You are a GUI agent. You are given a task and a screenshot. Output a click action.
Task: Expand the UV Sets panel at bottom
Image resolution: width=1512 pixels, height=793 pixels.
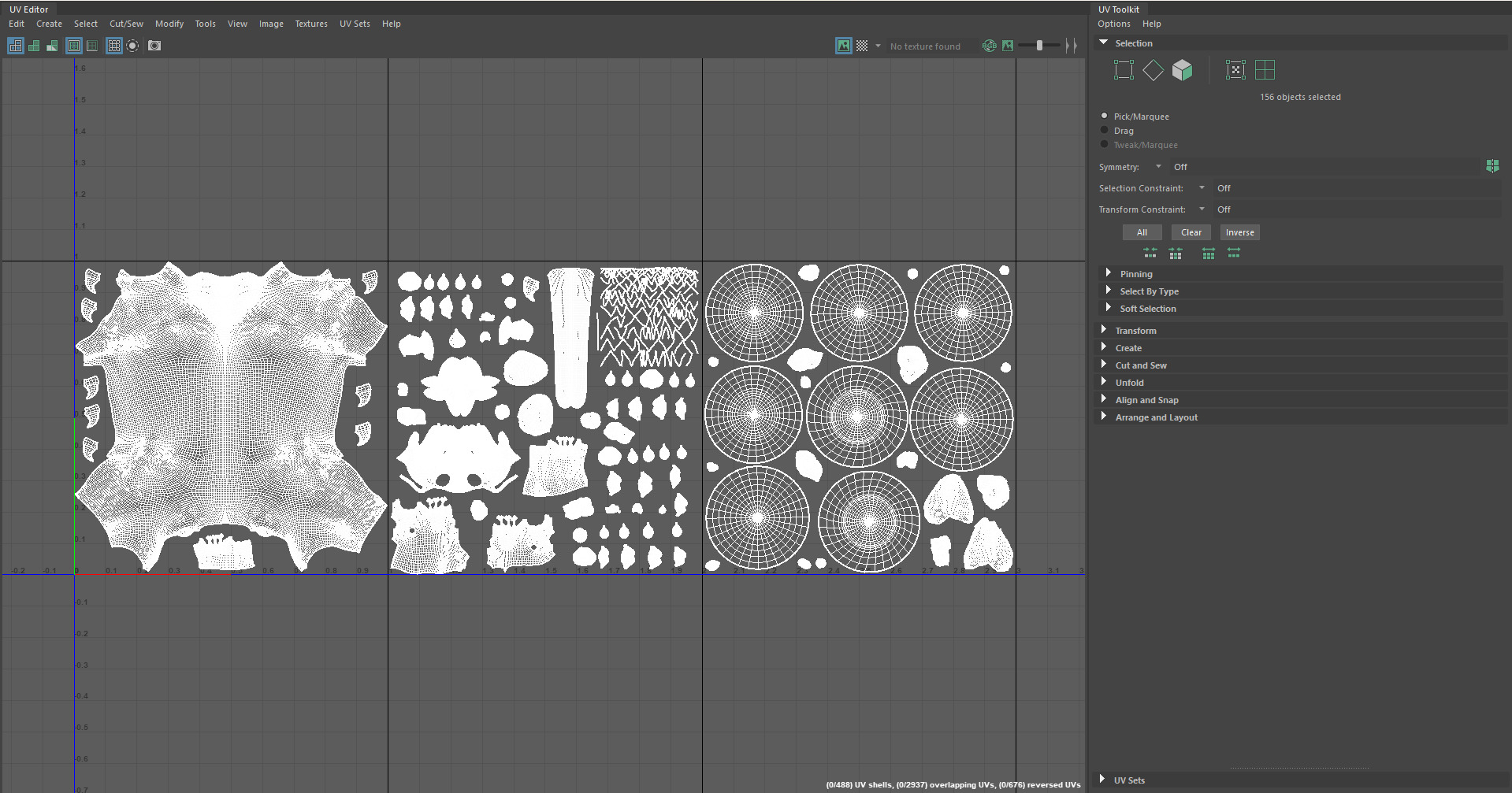point(1102,780)
